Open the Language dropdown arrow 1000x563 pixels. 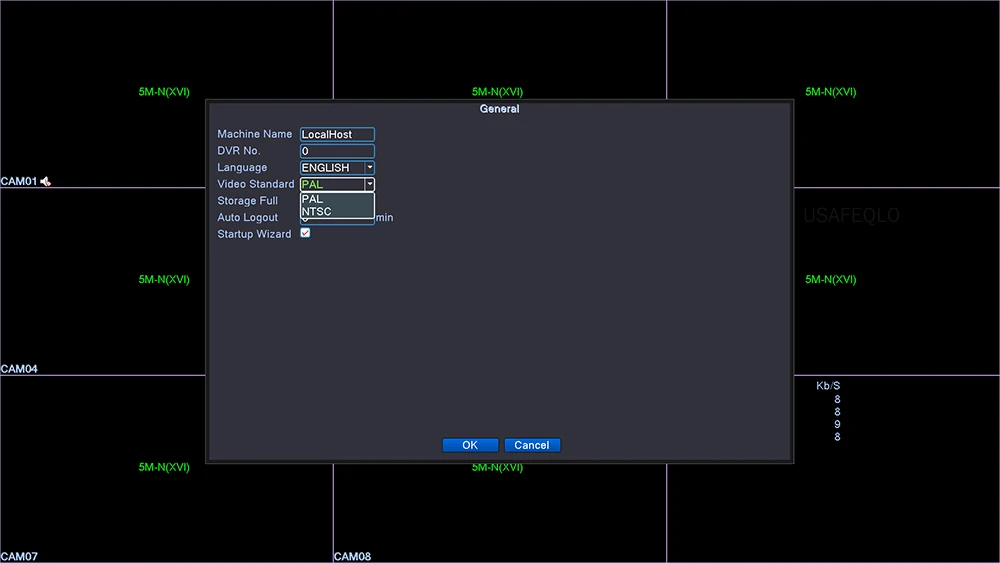click(369, 168)
